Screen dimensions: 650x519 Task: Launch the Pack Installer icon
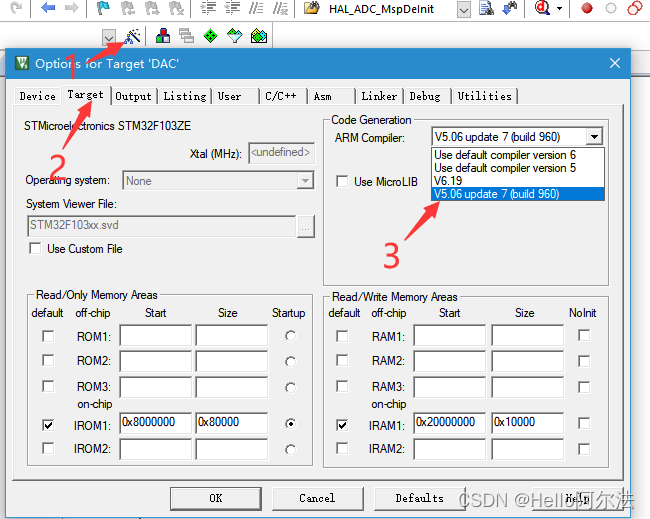click(x=259, y=36)
